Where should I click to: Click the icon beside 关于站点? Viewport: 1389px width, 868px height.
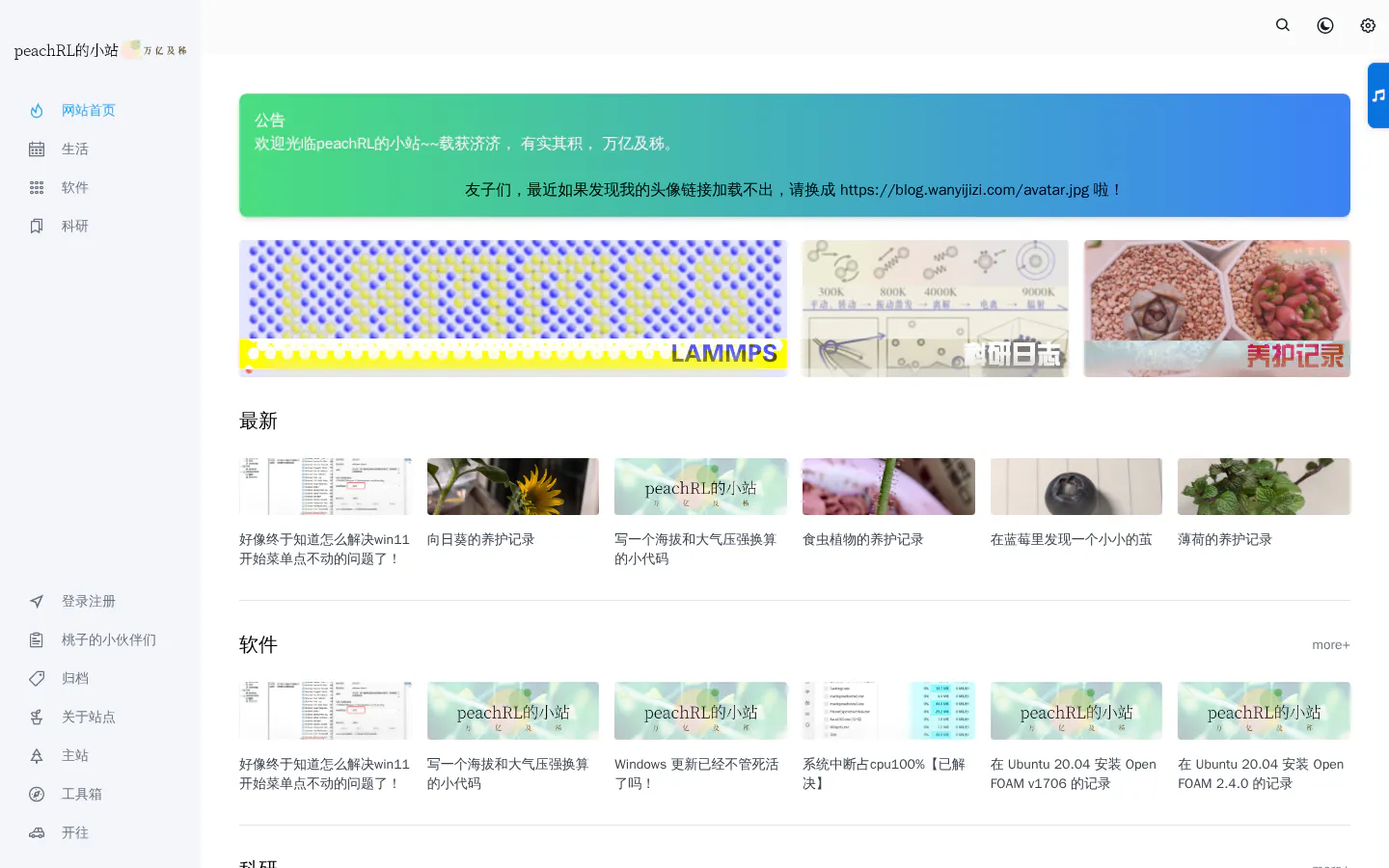(37, 718)
